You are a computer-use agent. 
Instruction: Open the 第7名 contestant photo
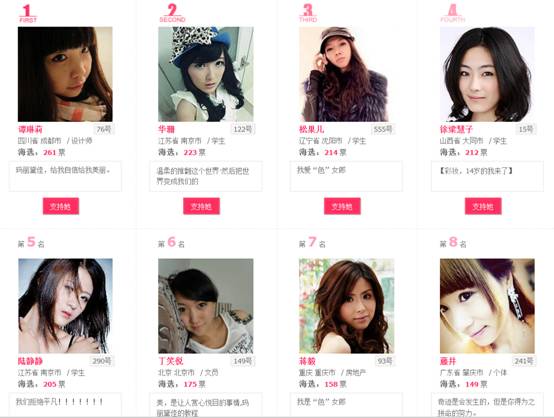pos(347,306)
